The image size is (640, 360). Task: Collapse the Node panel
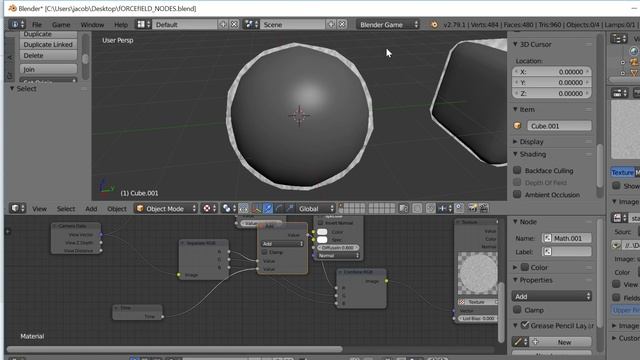pos(516,222)
